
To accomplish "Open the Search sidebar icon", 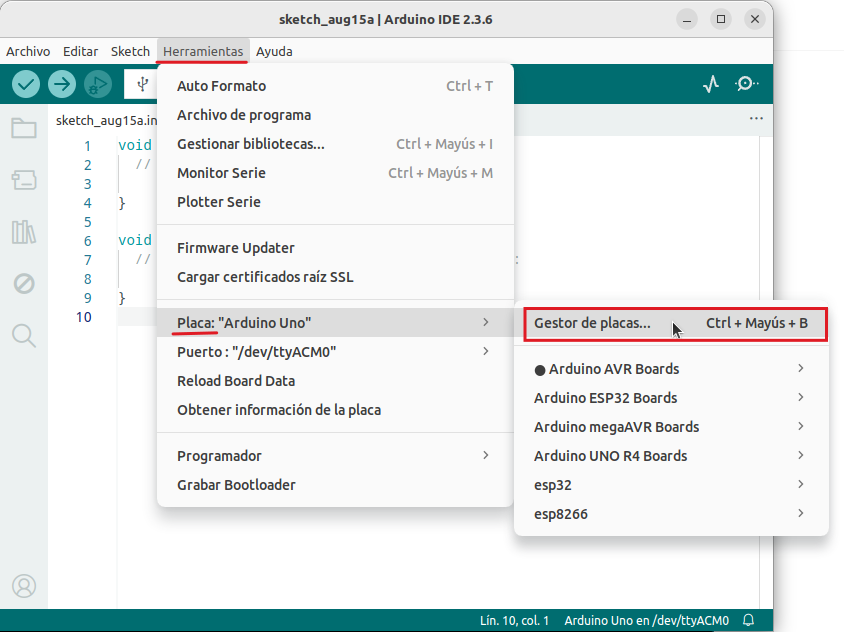I will [24, 335].
